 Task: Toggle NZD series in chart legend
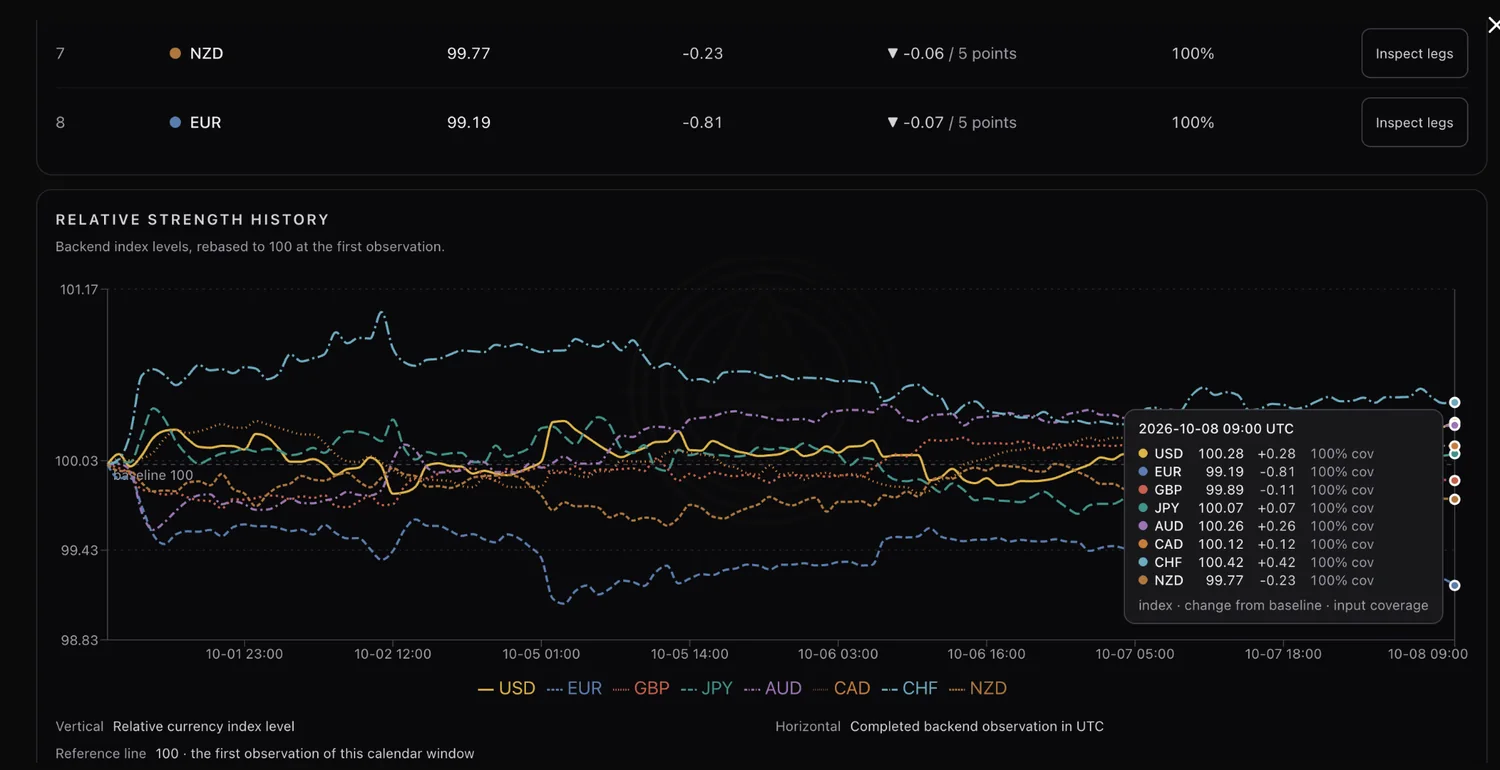coord(977,688)
